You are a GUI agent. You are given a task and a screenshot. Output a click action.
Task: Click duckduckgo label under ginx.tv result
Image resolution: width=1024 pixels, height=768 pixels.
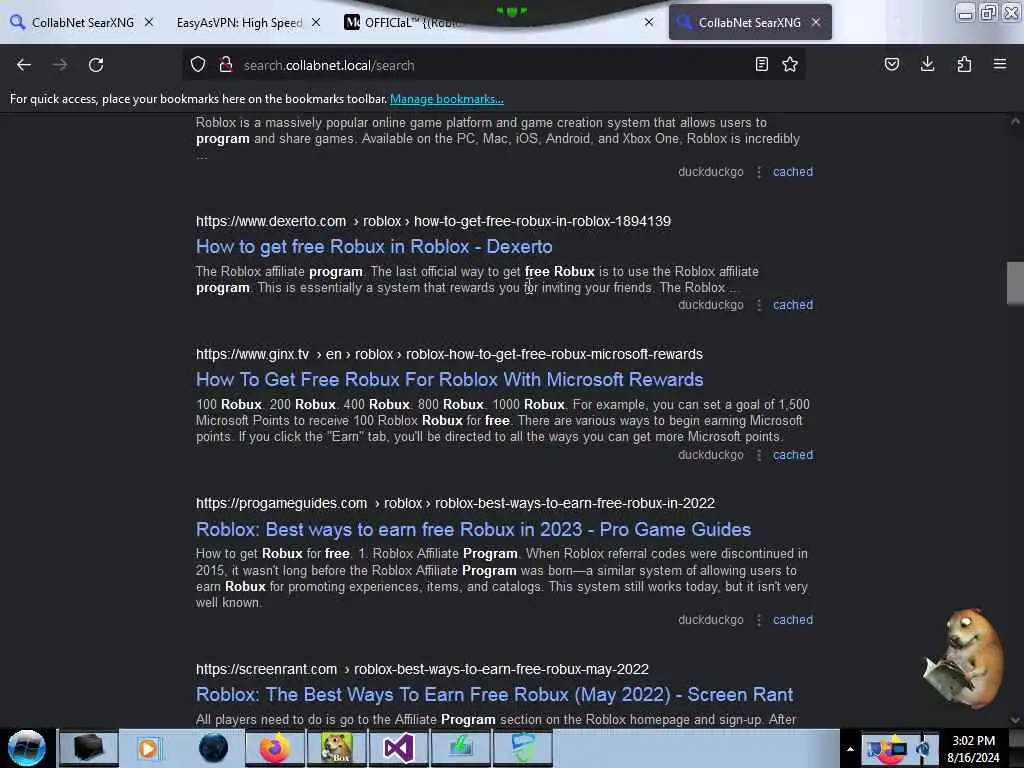click(711, 455)
